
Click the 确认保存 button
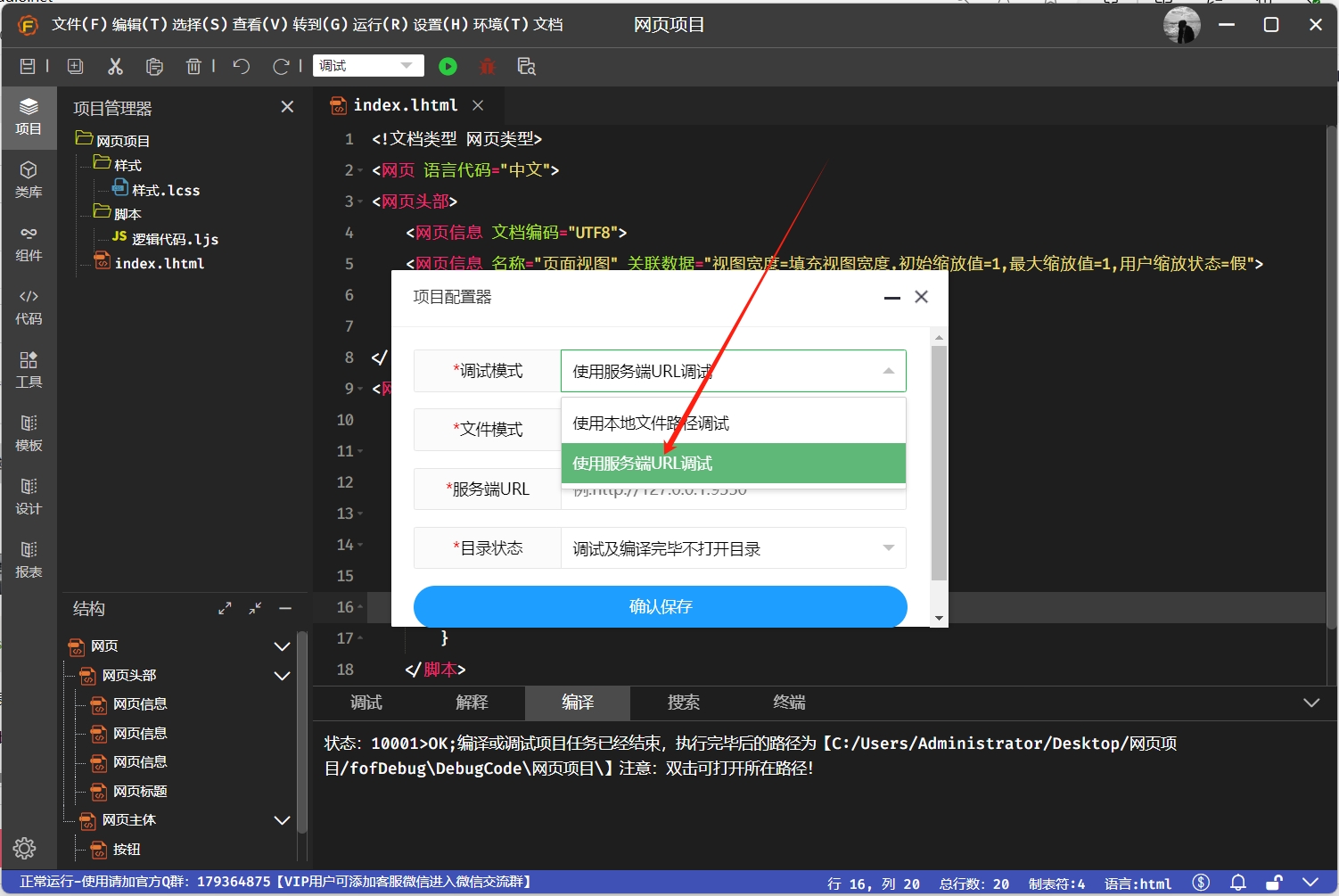(661, 606)
